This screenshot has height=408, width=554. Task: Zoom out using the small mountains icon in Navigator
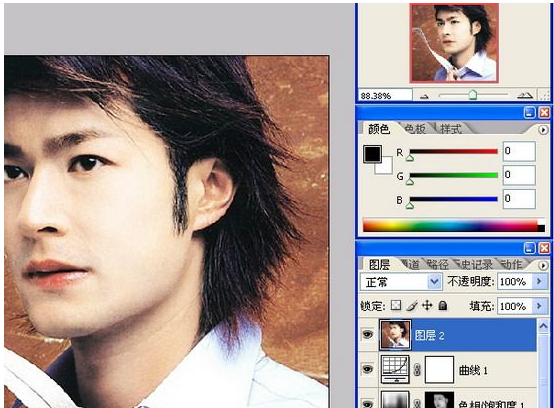pyautogui.click(x=424, y=96)
